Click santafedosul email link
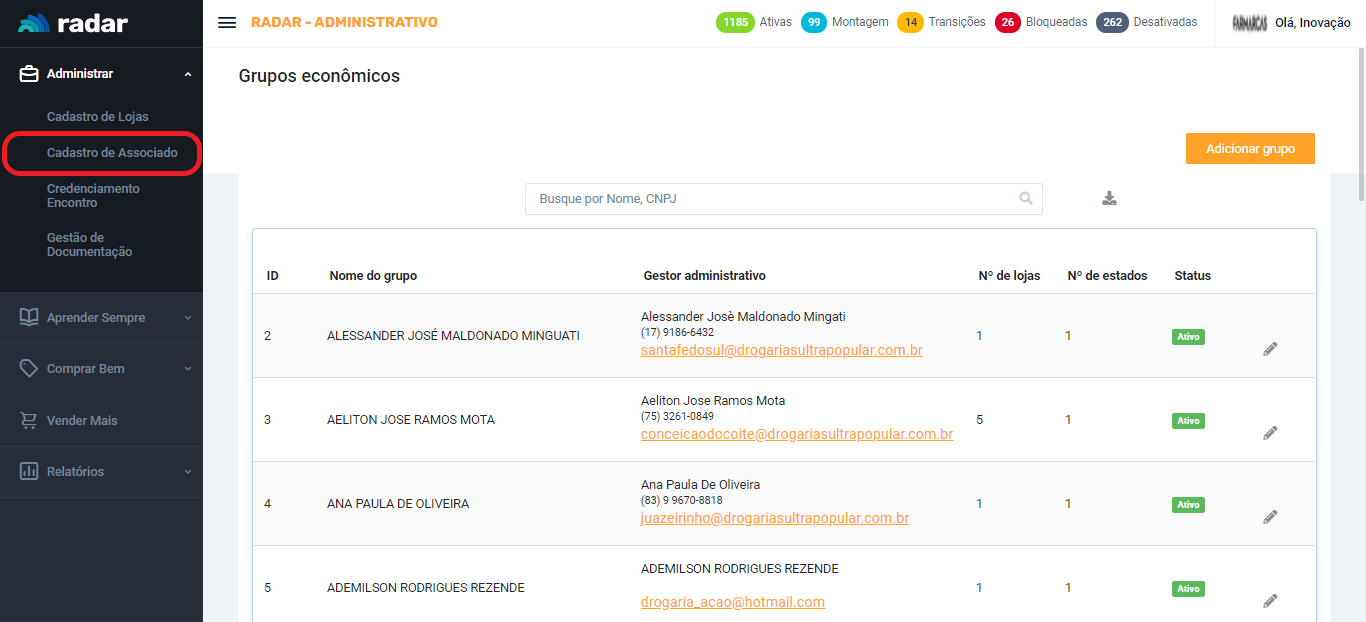 (x=781, y=351)
